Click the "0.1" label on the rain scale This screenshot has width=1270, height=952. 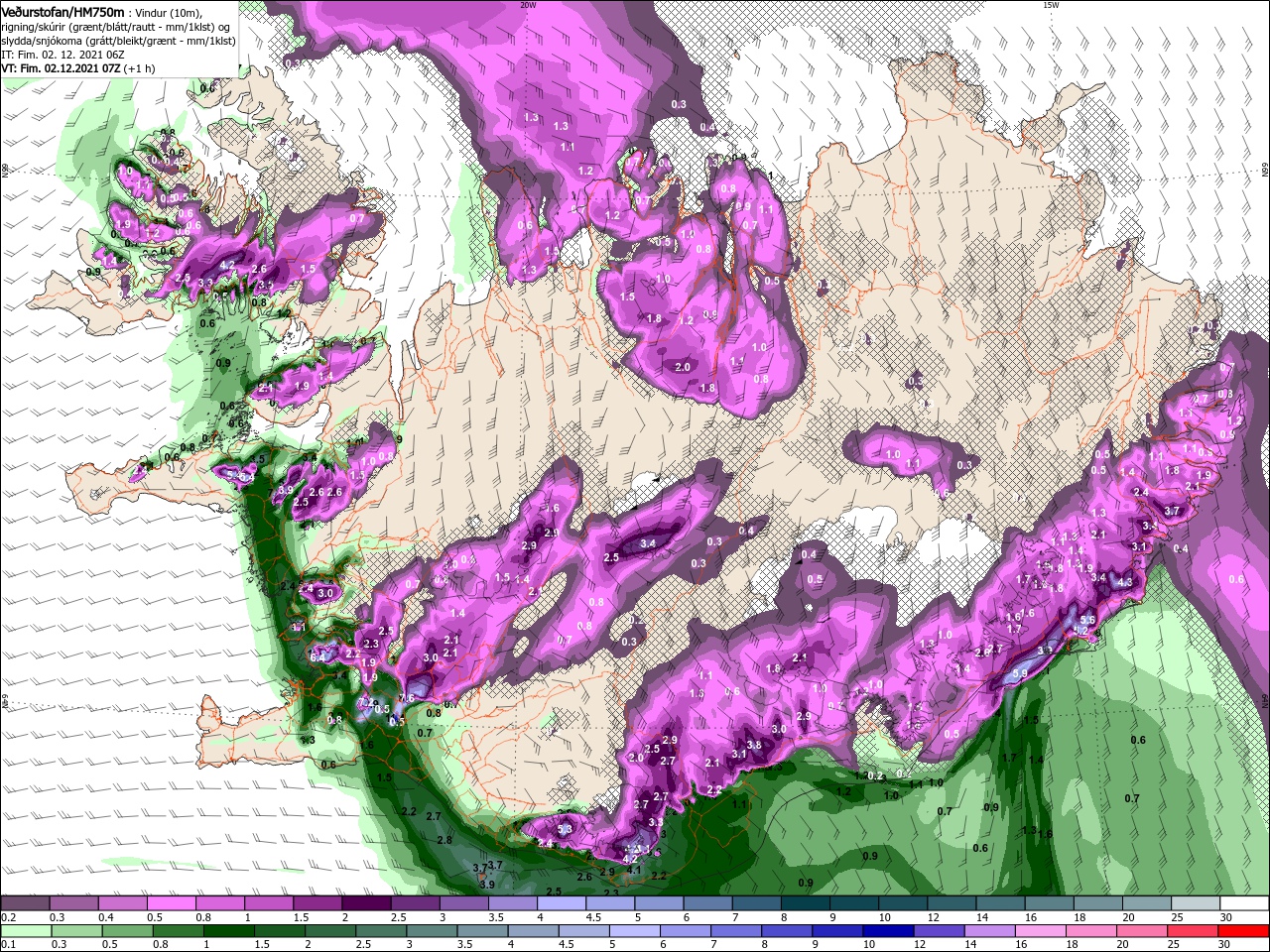tap(9, 944)
